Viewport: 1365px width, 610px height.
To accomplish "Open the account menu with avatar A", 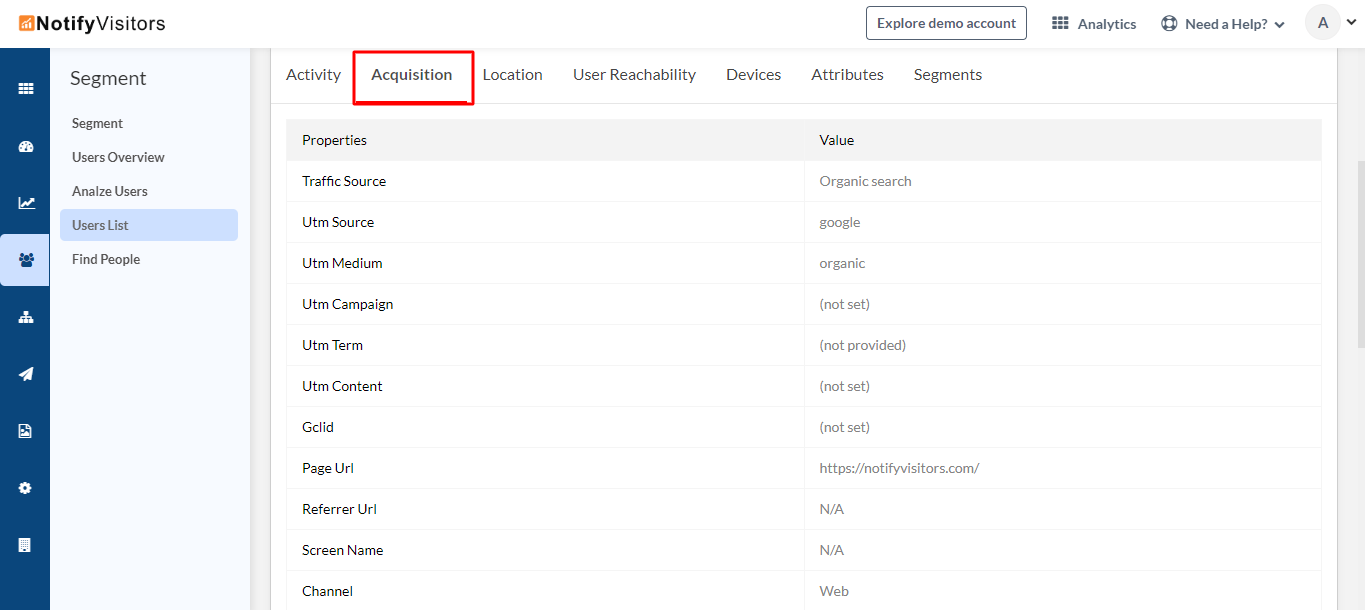I will (x=1331, y=23).
